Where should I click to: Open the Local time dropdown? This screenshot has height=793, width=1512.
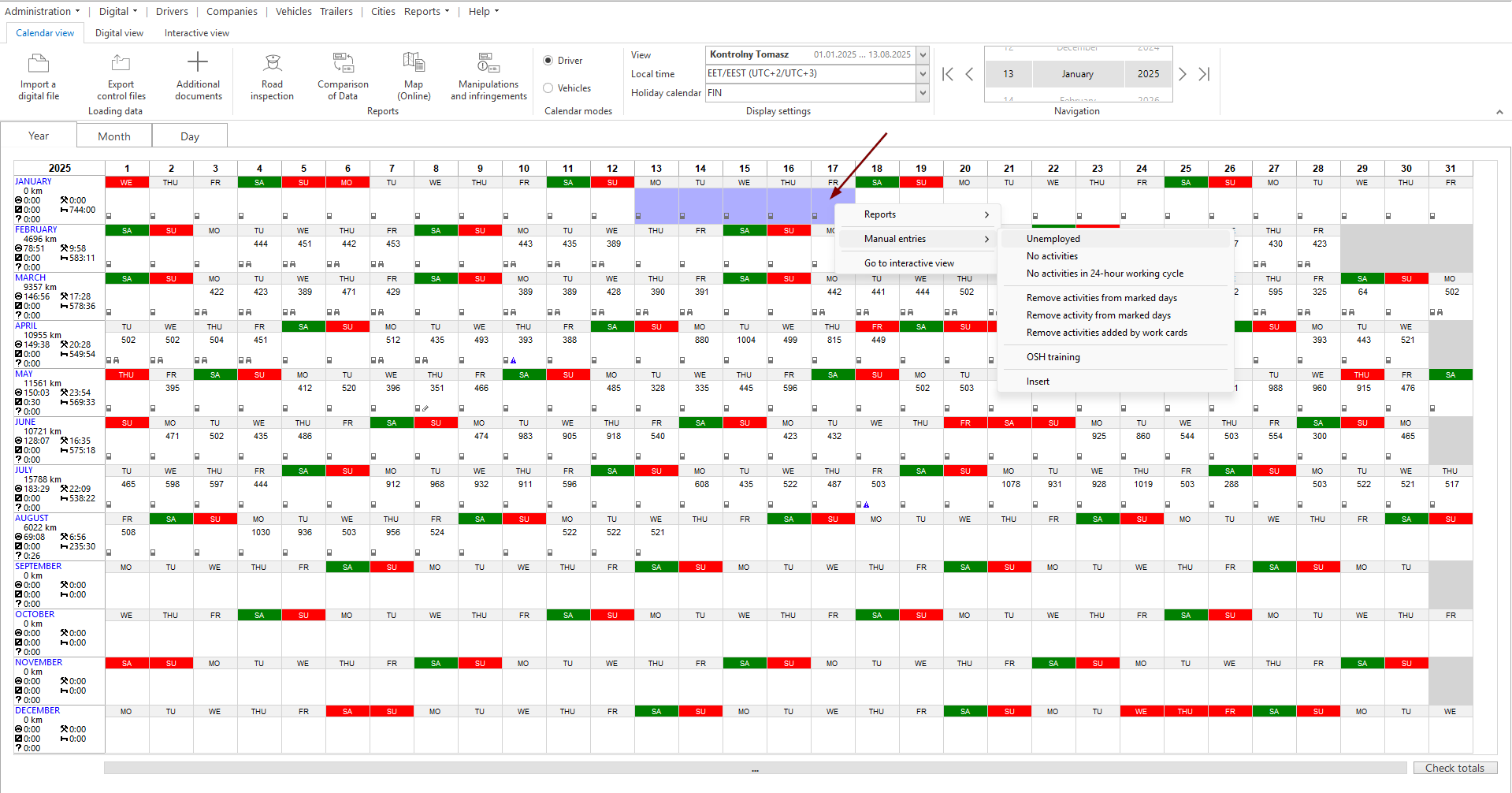923,74
